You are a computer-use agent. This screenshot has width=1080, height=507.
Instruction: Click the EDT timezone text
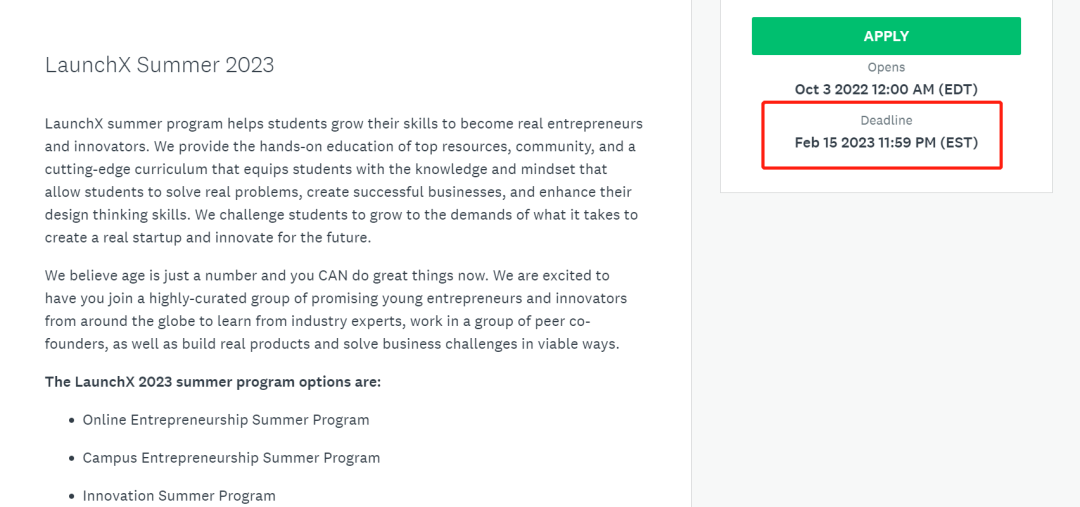point(959,89)
